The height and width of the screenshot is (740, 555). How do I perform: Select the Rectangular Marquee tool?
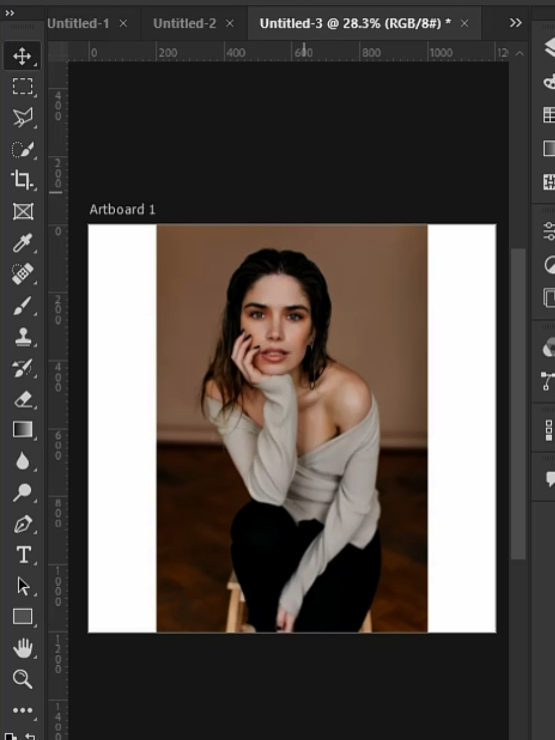tap(22, 87)
